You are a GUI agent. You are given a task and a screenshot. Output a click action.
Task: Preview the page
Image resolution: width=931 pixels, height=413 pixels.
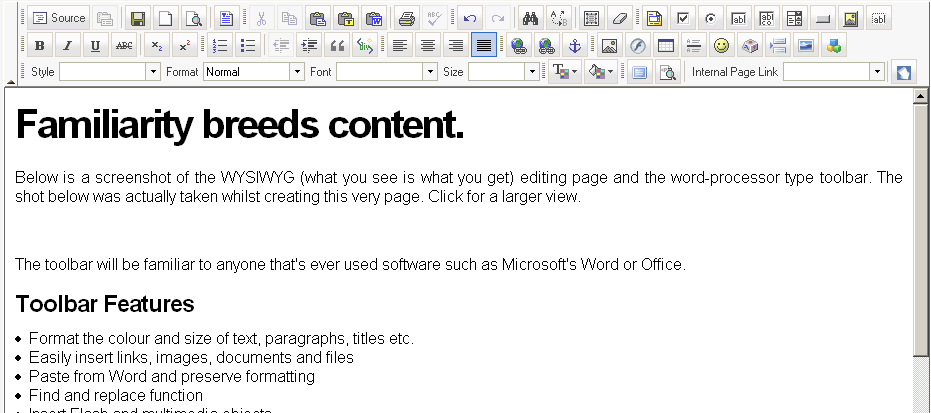point(194,18)
